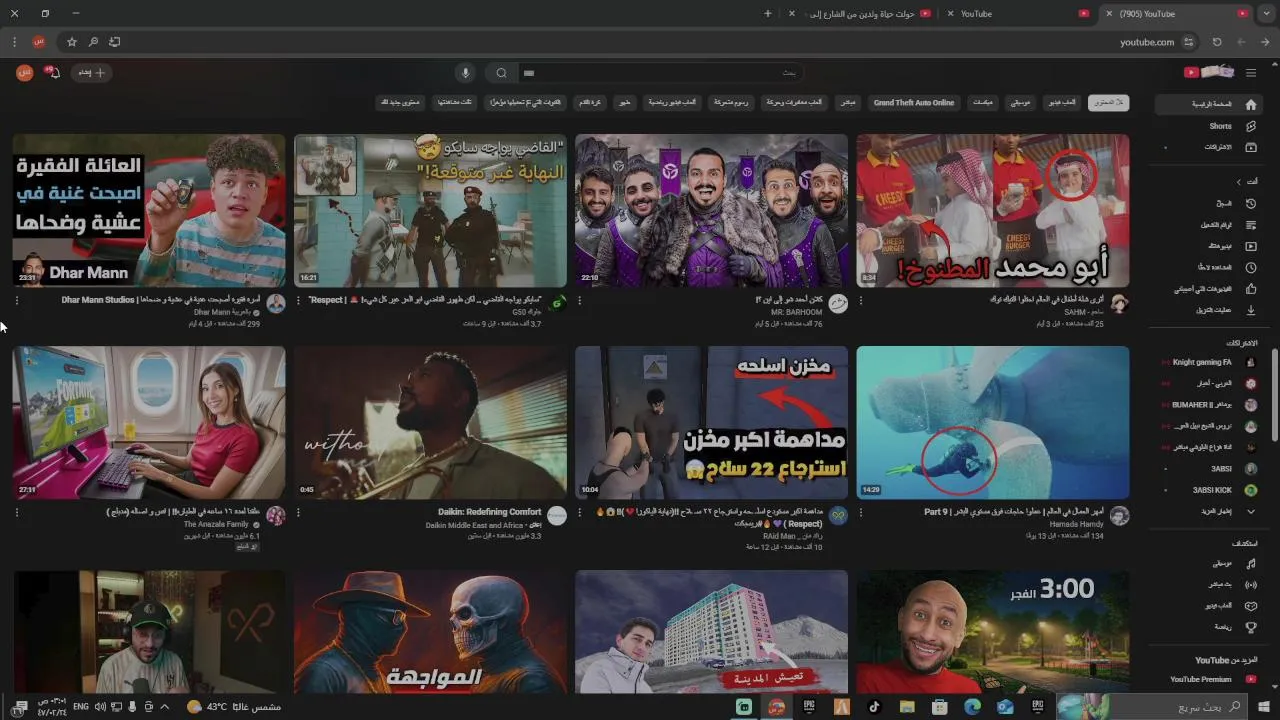The image size is (1280, 720).
Task: Open YouTube Premium in the sidebar
Action: click(x=1208, y=680)
